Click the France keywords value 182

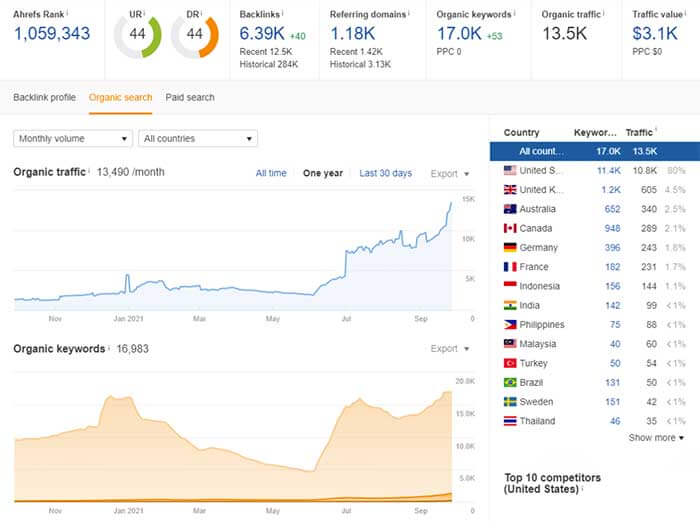point(612,267)
